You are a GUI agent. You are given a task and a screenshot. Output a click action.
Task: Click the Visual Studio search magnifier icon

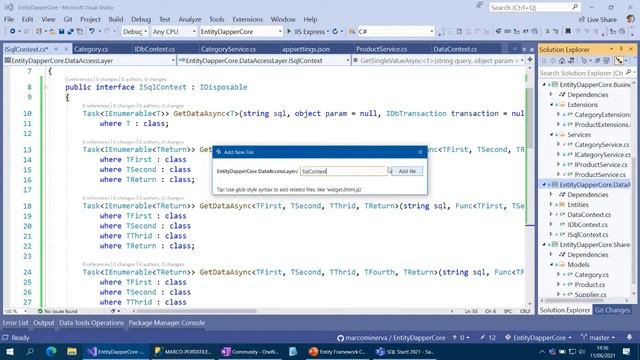click(x=575, y=7)
